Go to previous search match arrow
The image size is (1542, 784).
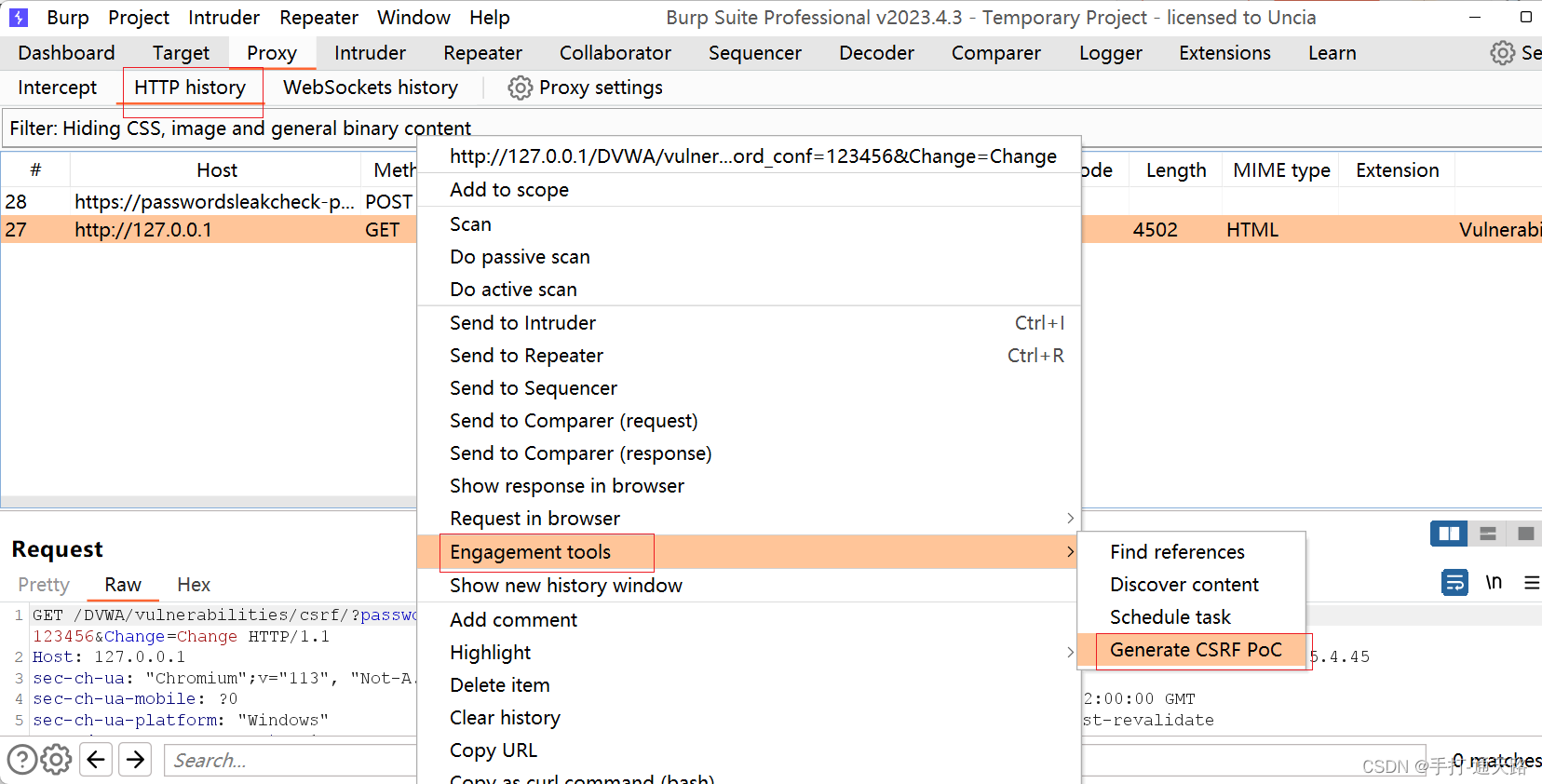(96, 760)
